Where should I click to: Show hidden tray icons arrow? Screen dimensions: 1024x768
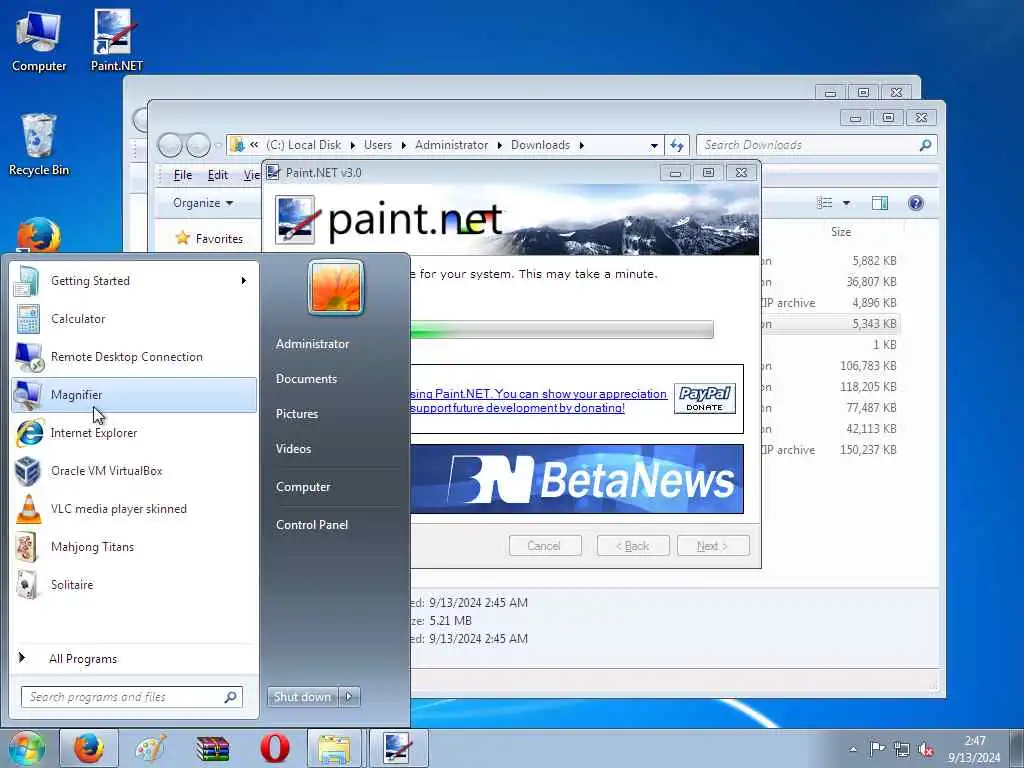[x=853, y=749]
